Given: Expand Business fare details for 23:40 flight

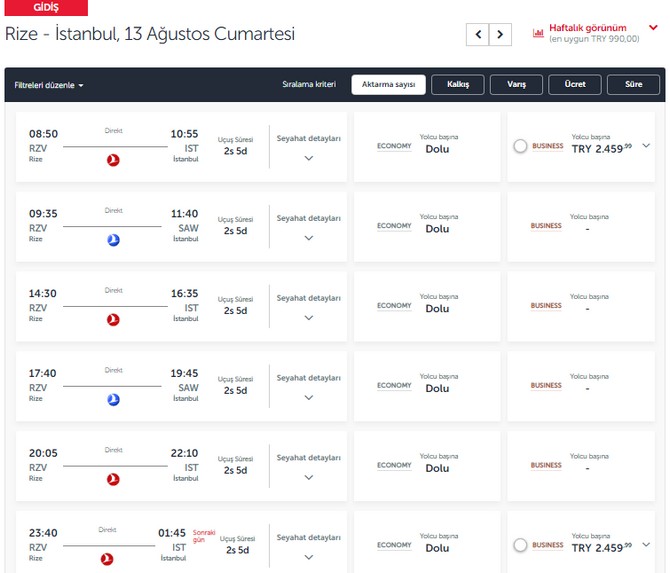Looking at the screenshot, I should click(646, 545).
